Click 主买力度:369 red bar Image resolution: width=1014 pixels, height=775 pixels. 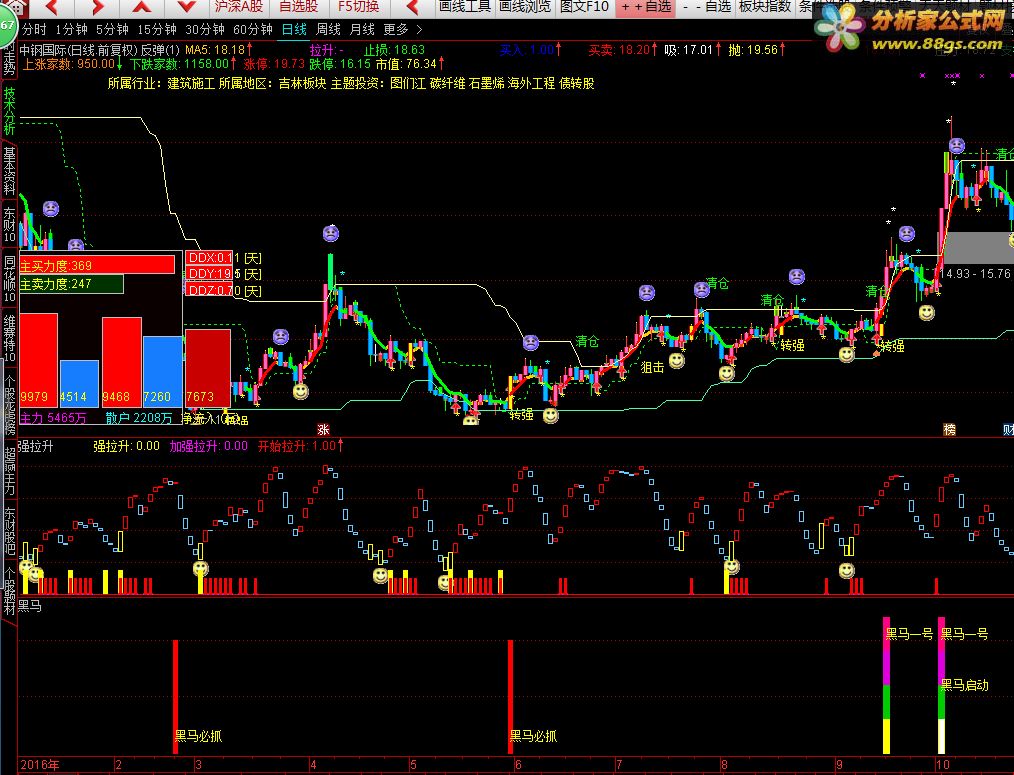click(97, 265)
